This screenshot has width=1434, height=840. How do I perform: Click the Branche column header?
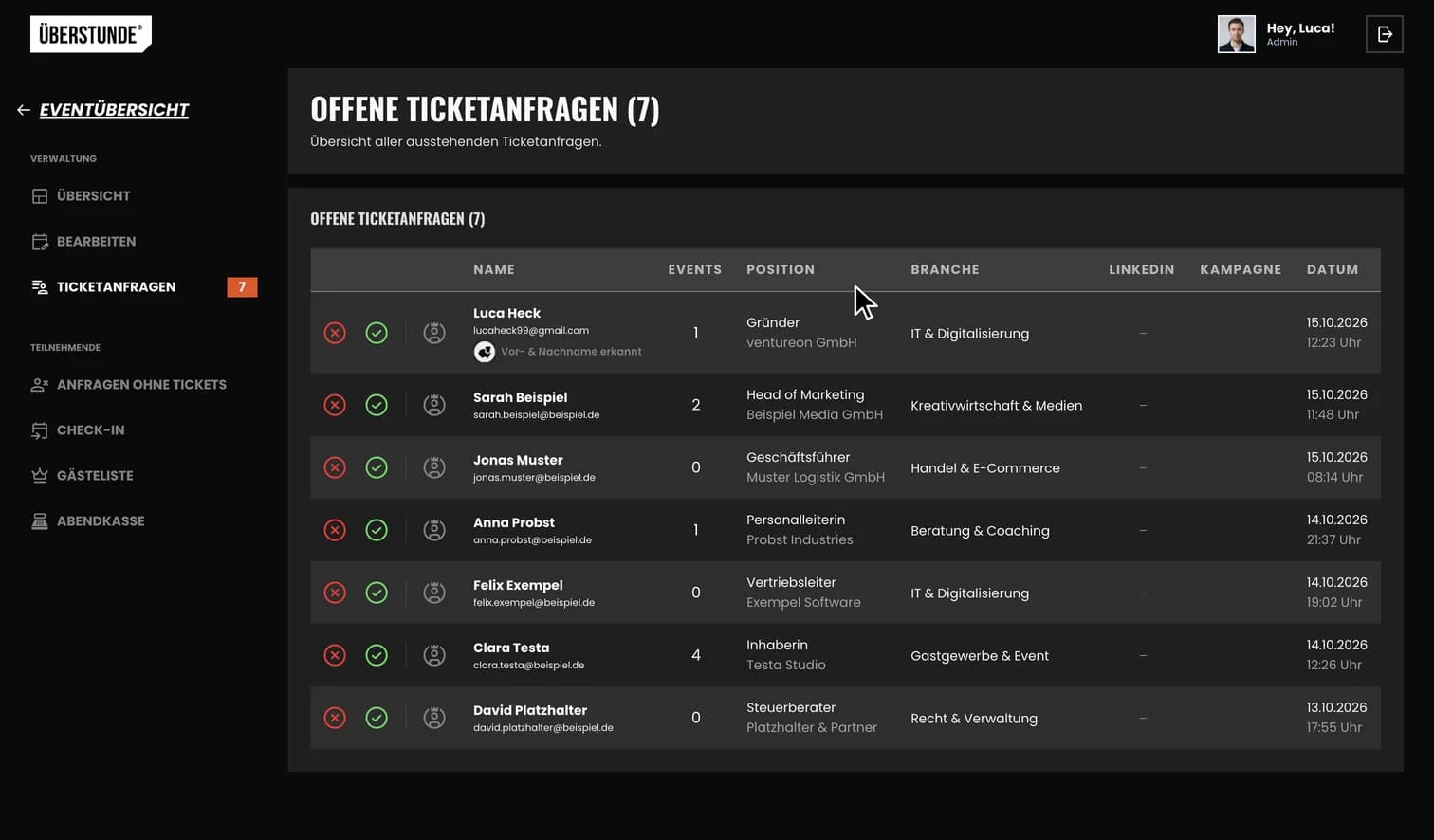(945, 270)
